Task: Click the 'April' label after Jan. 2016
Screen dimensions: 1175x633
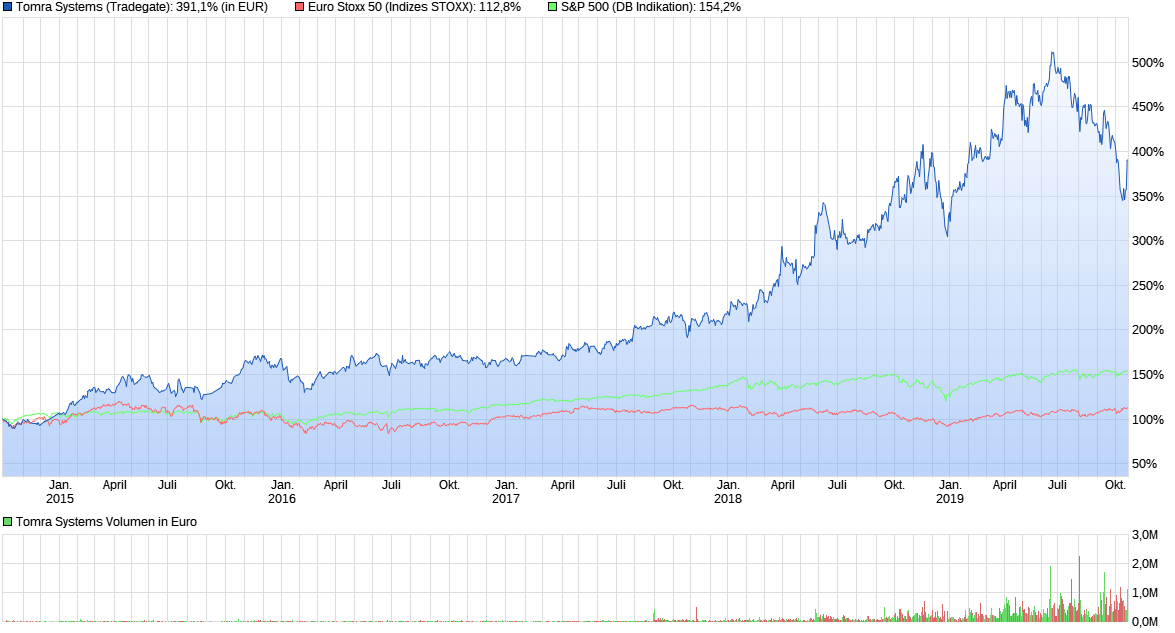Action: [336, 485]
